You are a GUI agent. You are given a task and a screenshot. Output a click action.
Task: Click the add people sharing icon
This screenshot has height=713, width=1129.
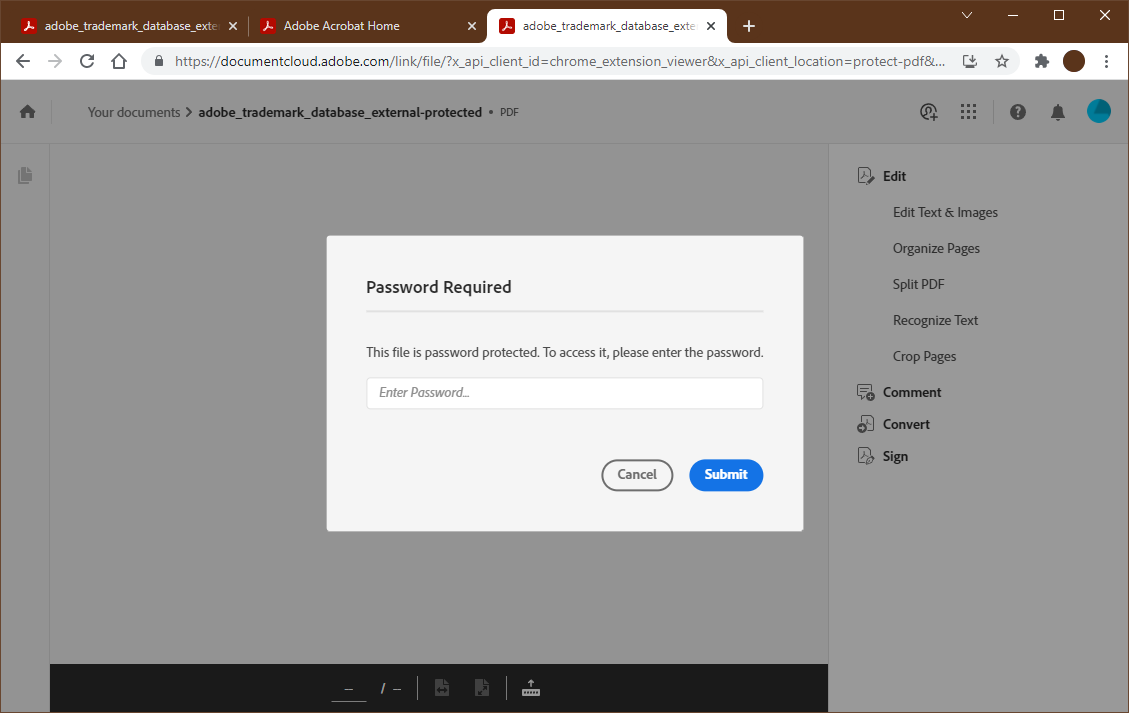click(x=928, y=112)
